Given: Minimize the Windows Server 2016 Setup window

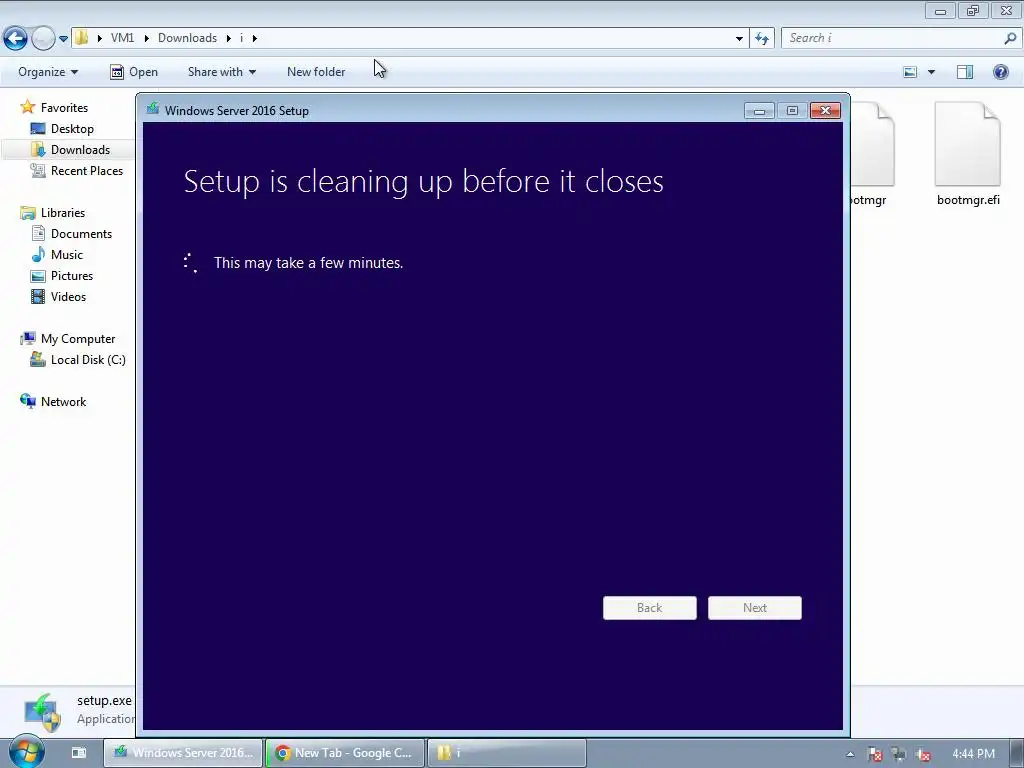Looking at the screenshot, I should tap(760, 111).
